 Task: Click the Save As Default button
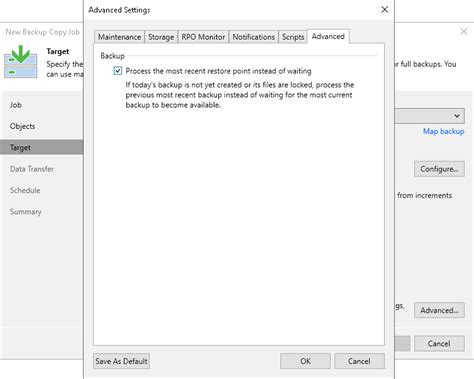tap(121, 361)
